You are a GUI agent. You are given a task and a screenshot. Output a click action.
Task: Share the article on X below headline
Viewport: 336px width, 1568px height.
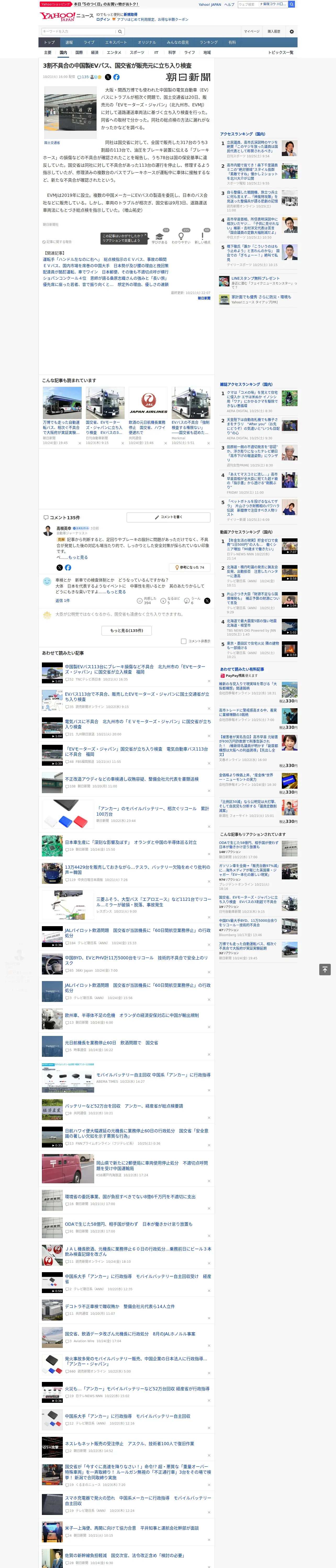(x=108, y=77)
